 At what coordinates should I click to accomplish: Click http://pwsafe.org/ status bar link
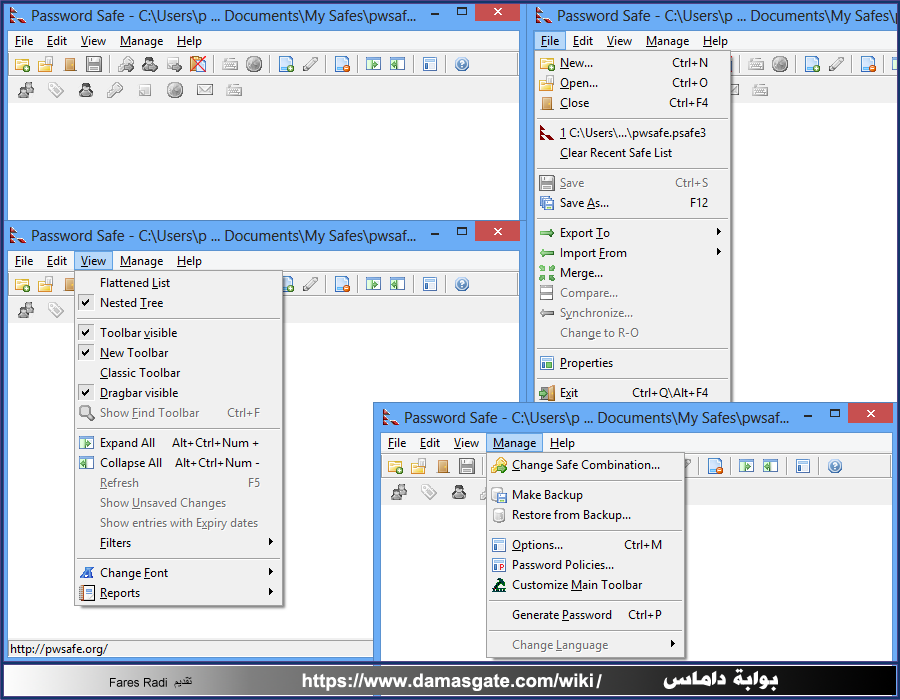59,649
